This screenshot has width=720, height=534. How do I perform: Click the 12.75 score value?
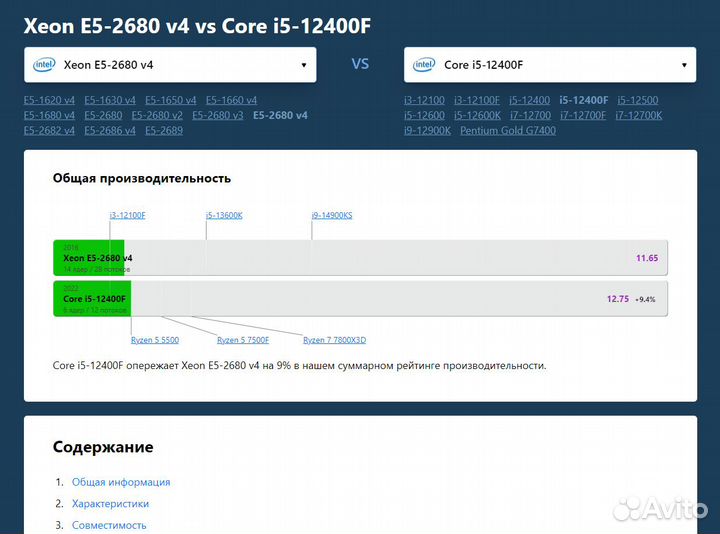click(x=618, y=299)
